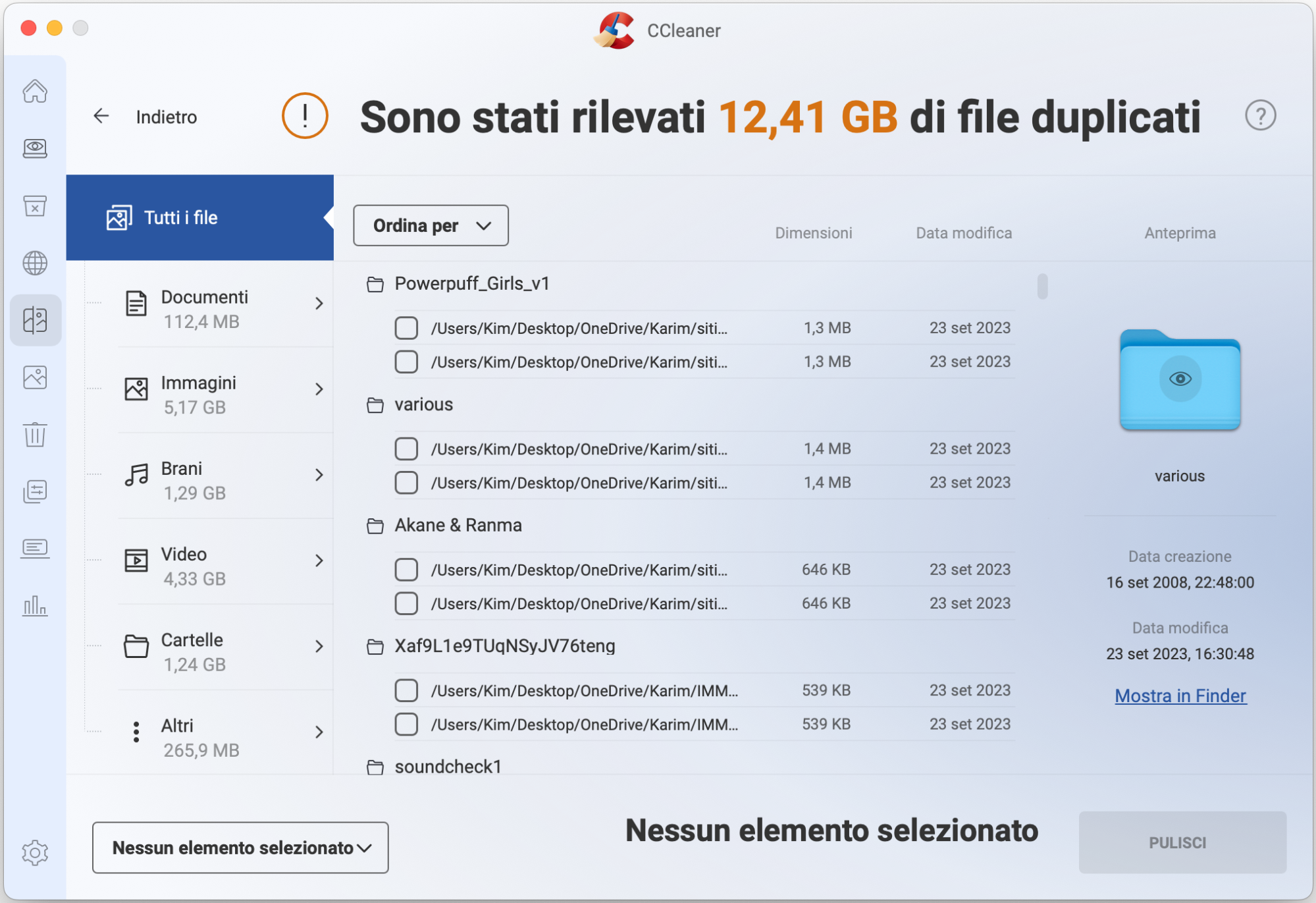Viewport: 1316px width, 903px height.
Task: Check first Akane & Ranma file checkbox
Action: coord(406,570)
